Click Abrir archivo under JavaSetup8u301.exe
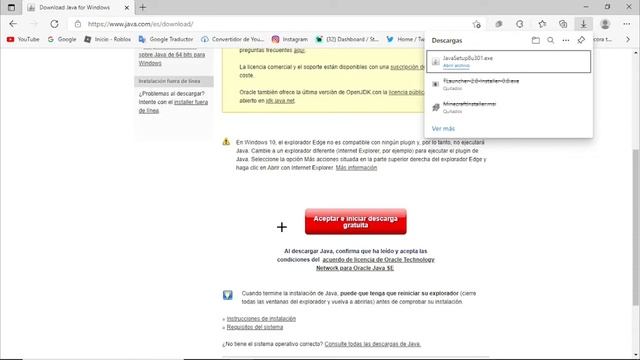640x360 pixels. tap(456, 66)
